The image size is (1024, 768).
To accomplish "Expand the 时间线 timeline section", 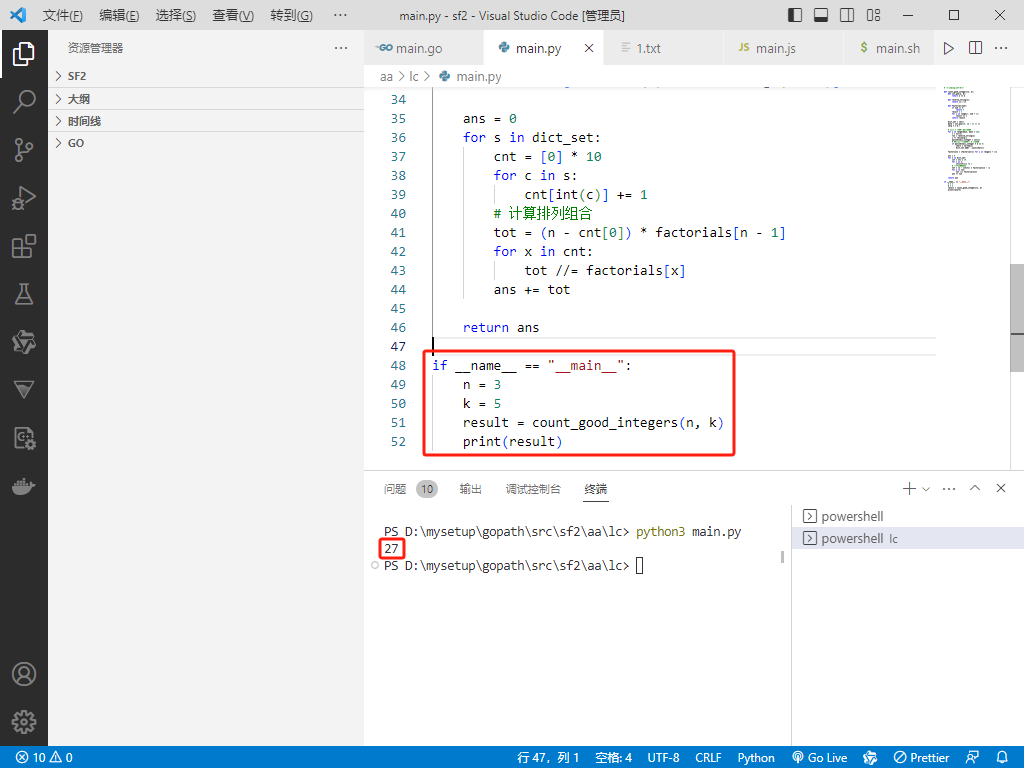I will [206, 121].
